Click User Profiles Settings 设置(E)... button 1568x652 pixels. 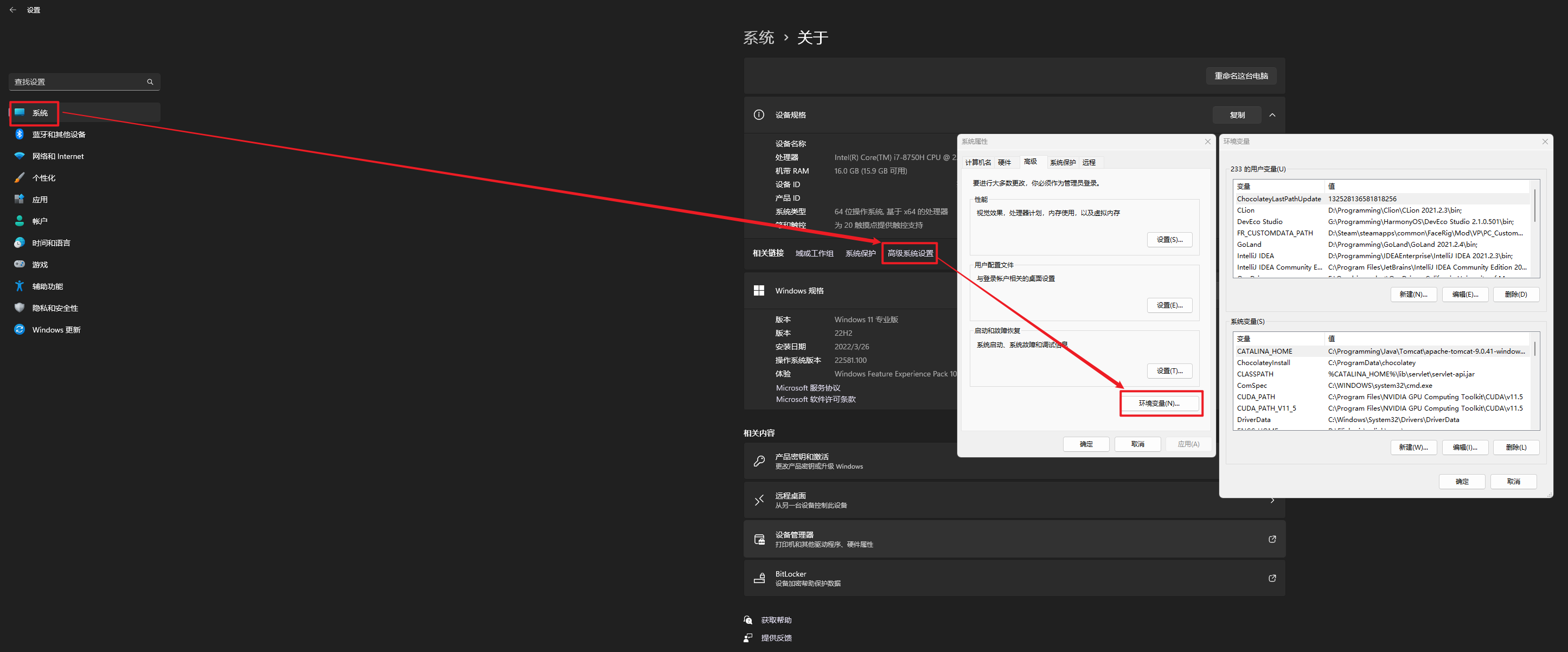coord(1169,305)
